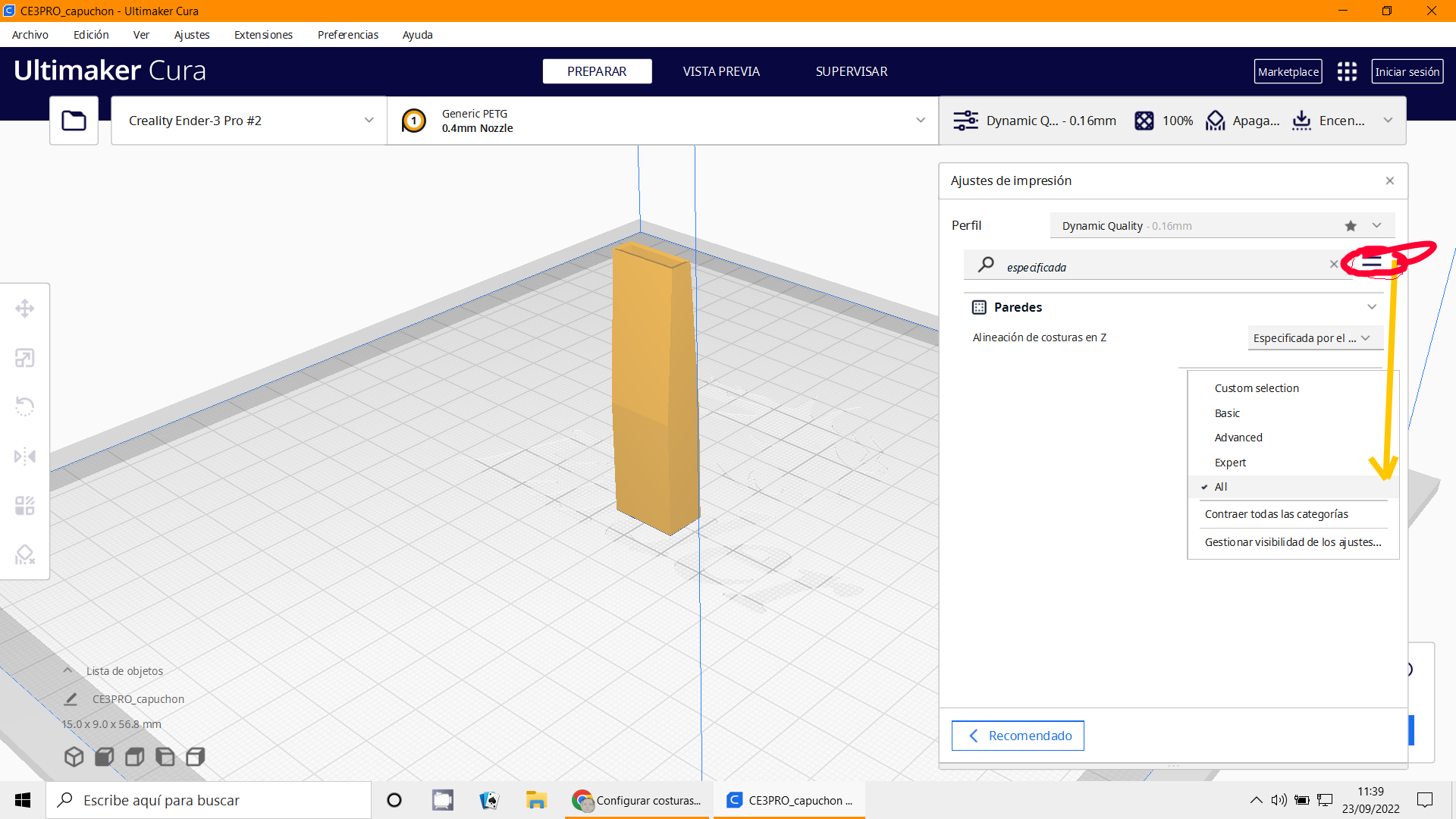Select the Mirror tool in left sidebar
1456x819 pixels.
tap(25, 457)
